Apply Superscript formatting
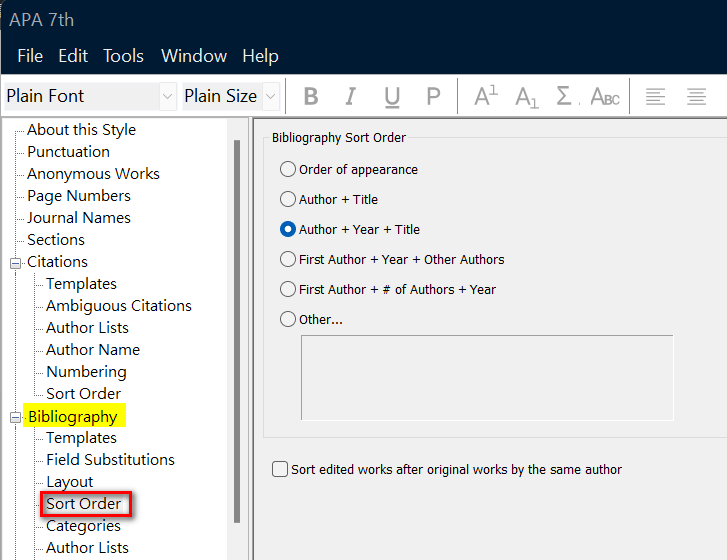The width and height of the screenshot is (727, 560). (x=485, y=96)
